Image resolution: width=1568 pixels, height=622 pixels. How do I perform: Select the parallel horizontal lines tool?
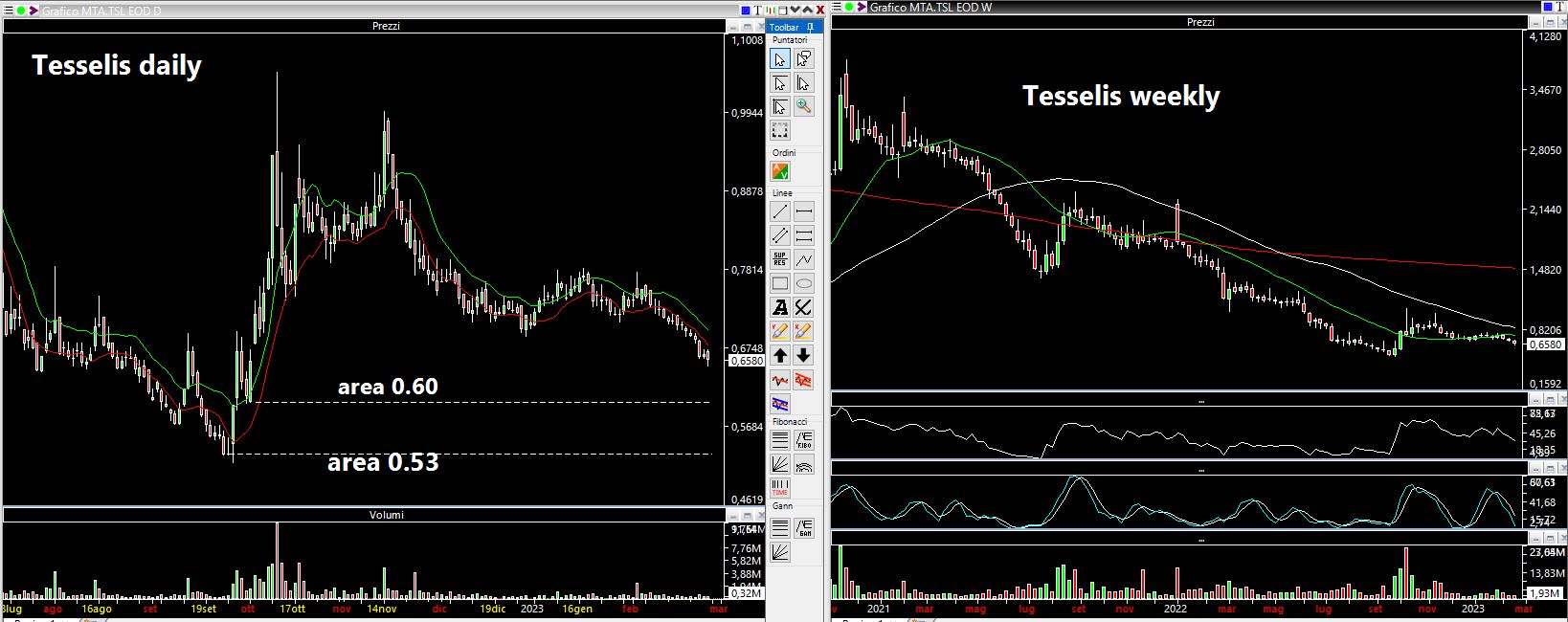(804, 235)
